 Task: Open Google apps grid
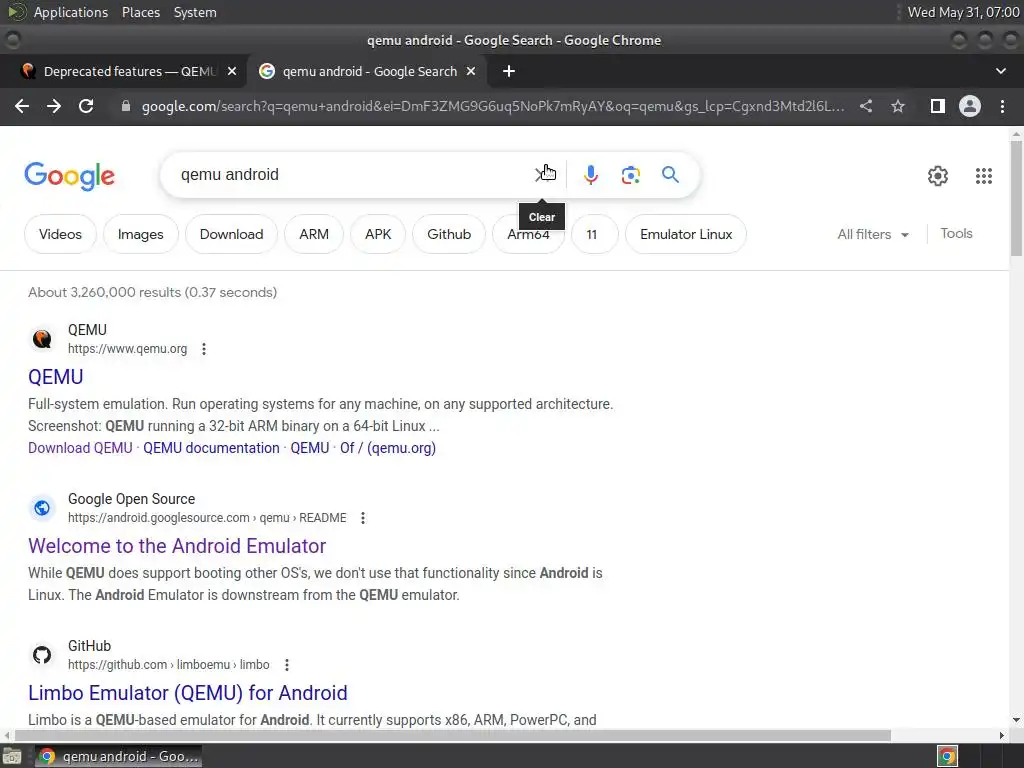click(x=984, y=176)
